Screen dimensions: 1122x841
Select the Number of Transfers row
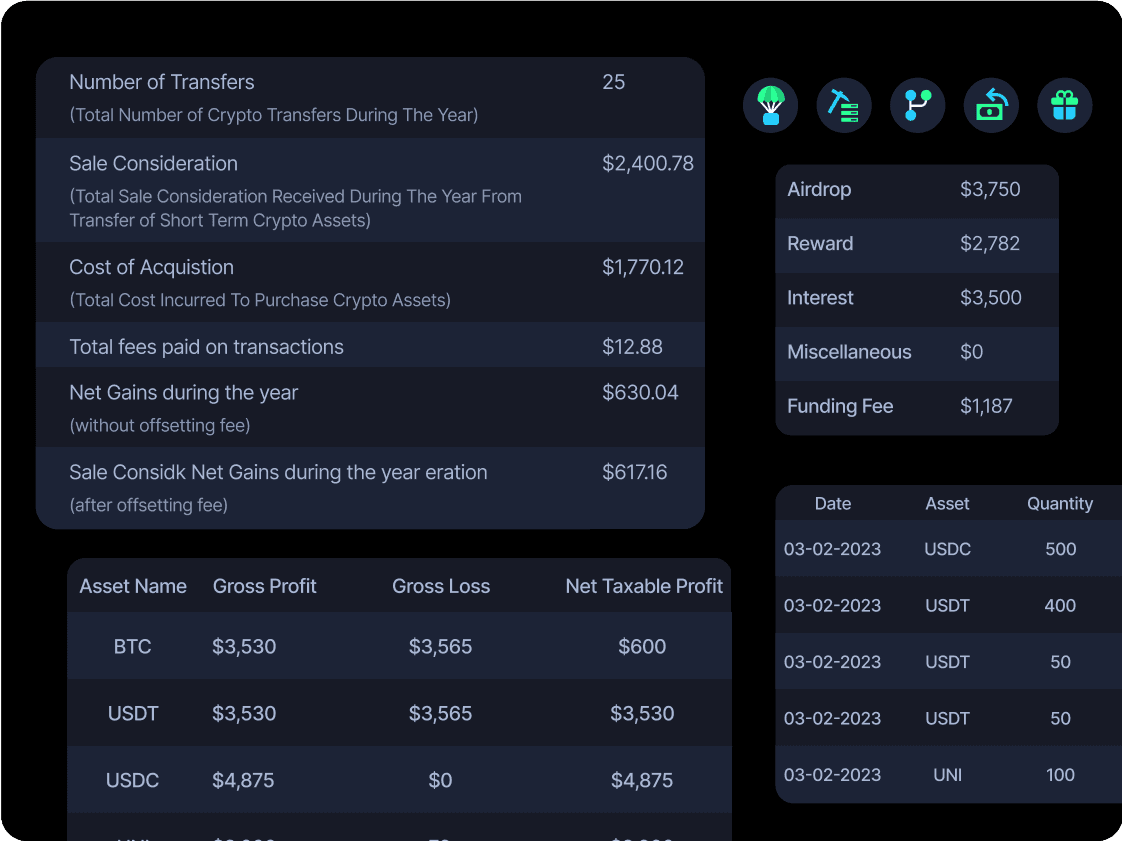pyautogui.click(x=370, y=96)
